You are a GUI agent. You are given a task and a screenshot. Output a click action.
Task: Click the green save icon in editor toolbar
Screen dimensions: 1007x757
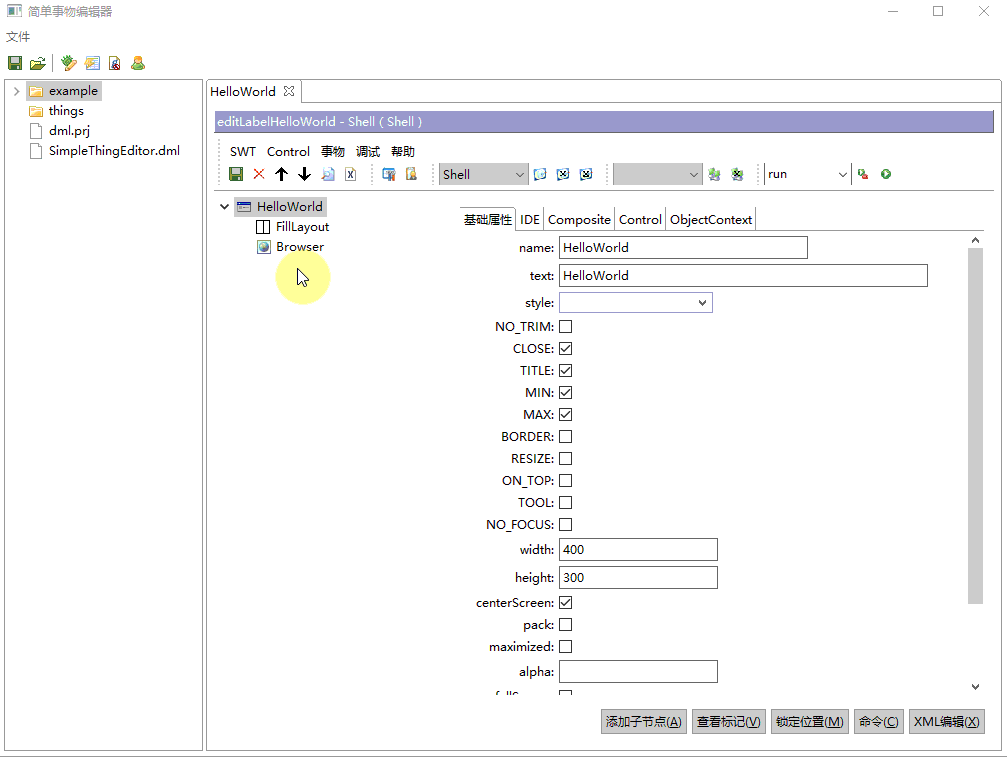(236, 174)
